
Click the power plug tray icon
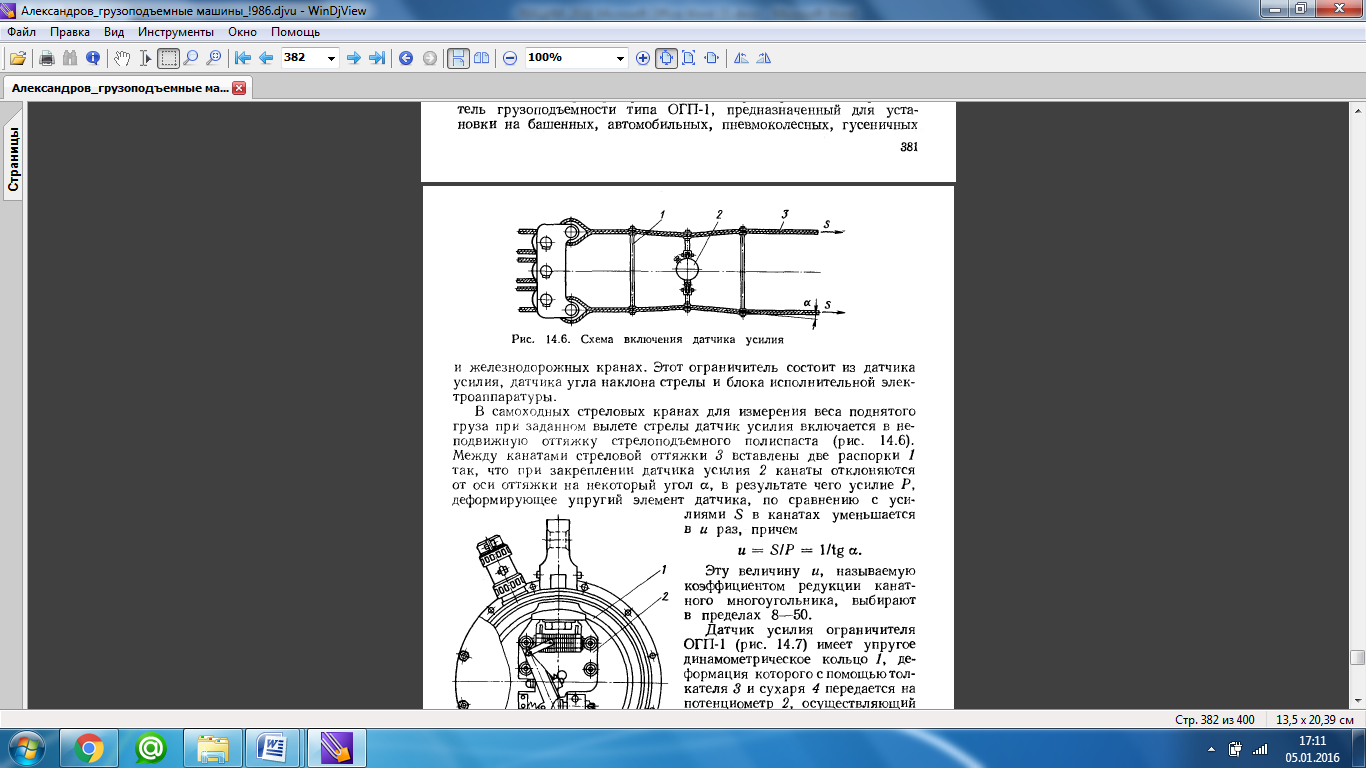point(1236,748)
